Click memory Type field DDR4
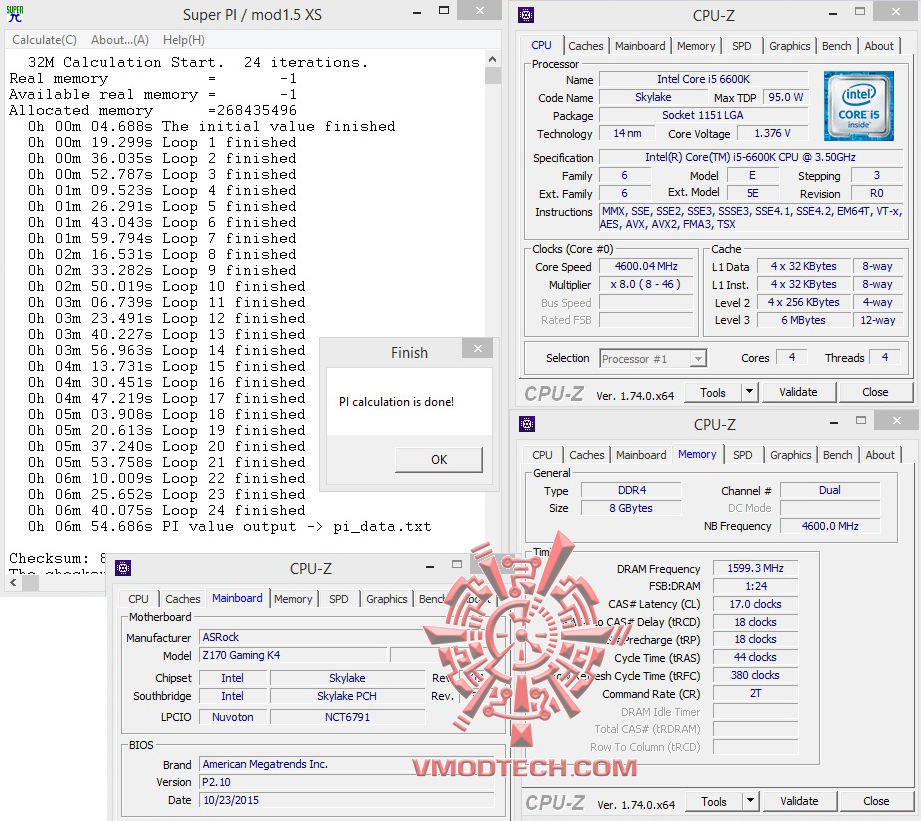 (x=631, y=490)
